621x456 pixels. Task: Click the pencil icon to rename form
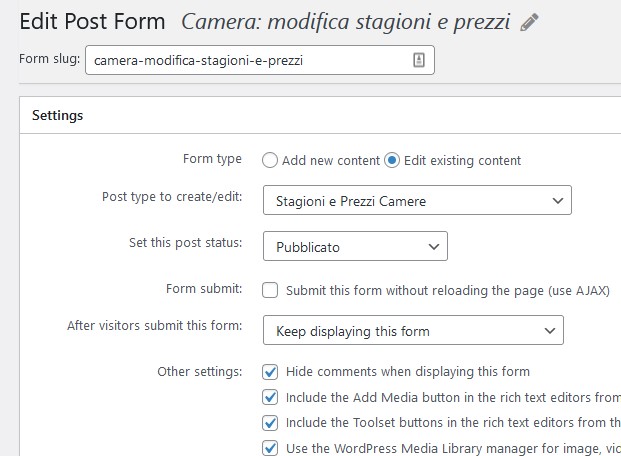[529, 22]
